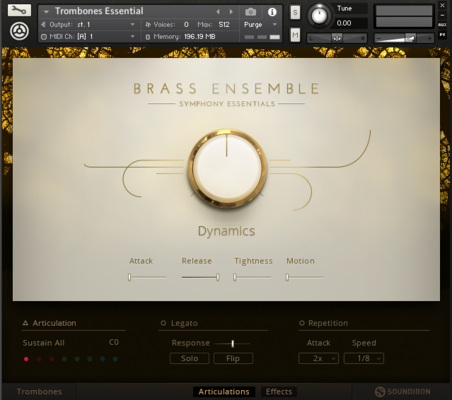452x400 pixels.
Task: Enable the Legato power toggle
Action: [163, 323]
